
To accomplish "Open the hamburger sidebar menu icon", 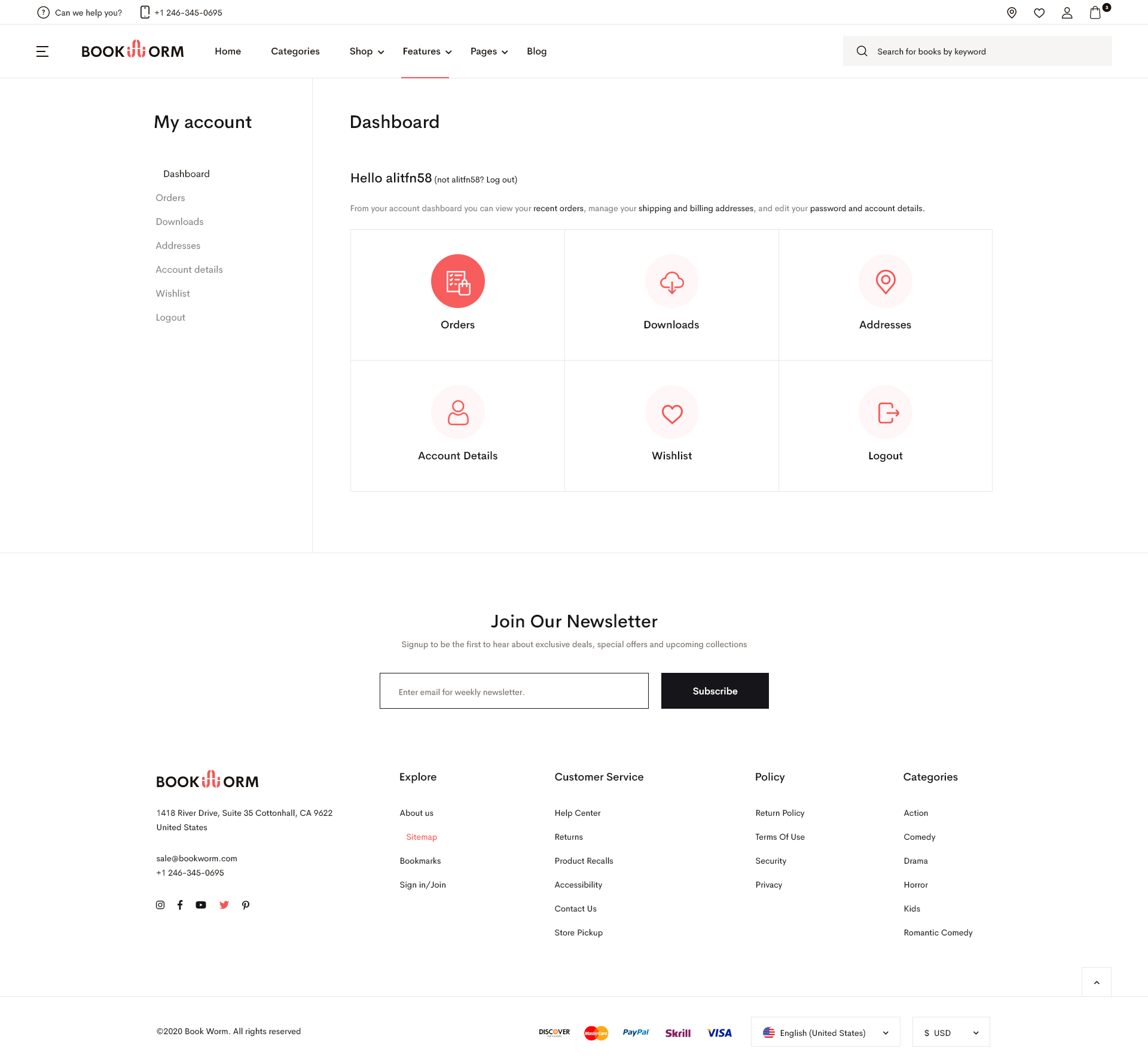I will [x=42, y=51].
